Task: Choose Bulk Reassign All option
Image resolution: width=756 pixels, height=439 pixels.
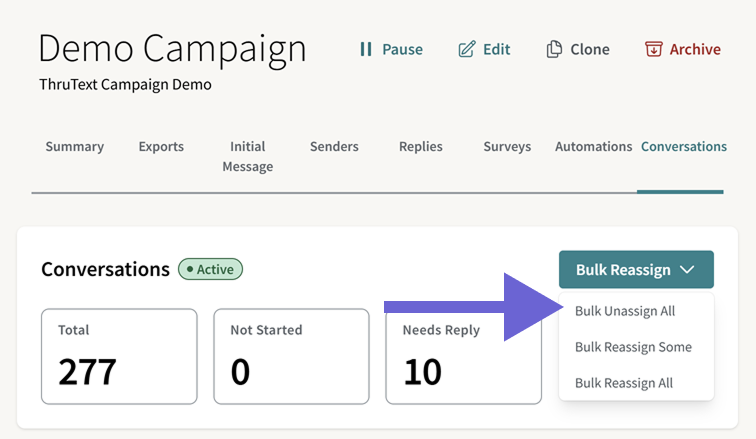Action: click(624, 383)
